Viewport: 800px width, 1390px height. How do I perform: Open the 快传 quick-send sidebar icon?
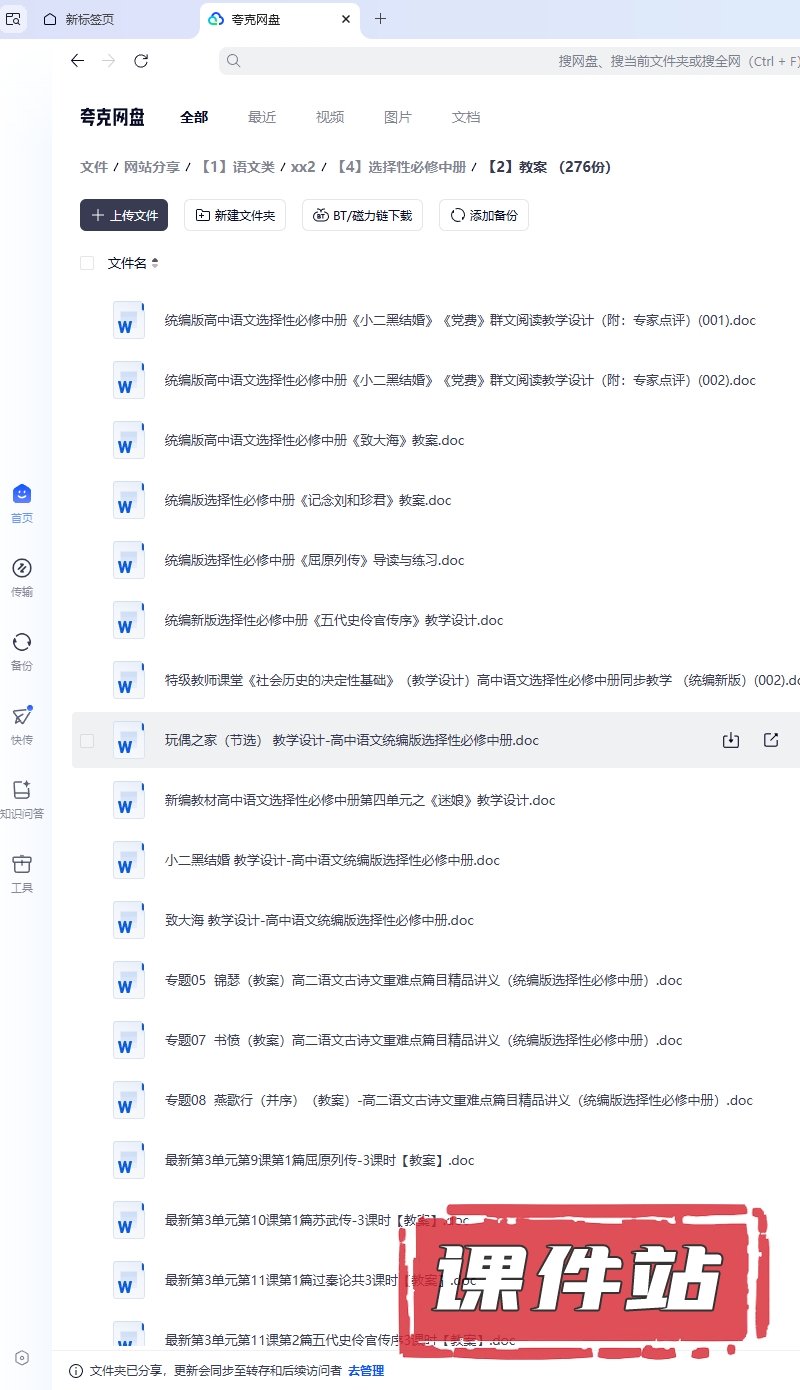(22, 716)
